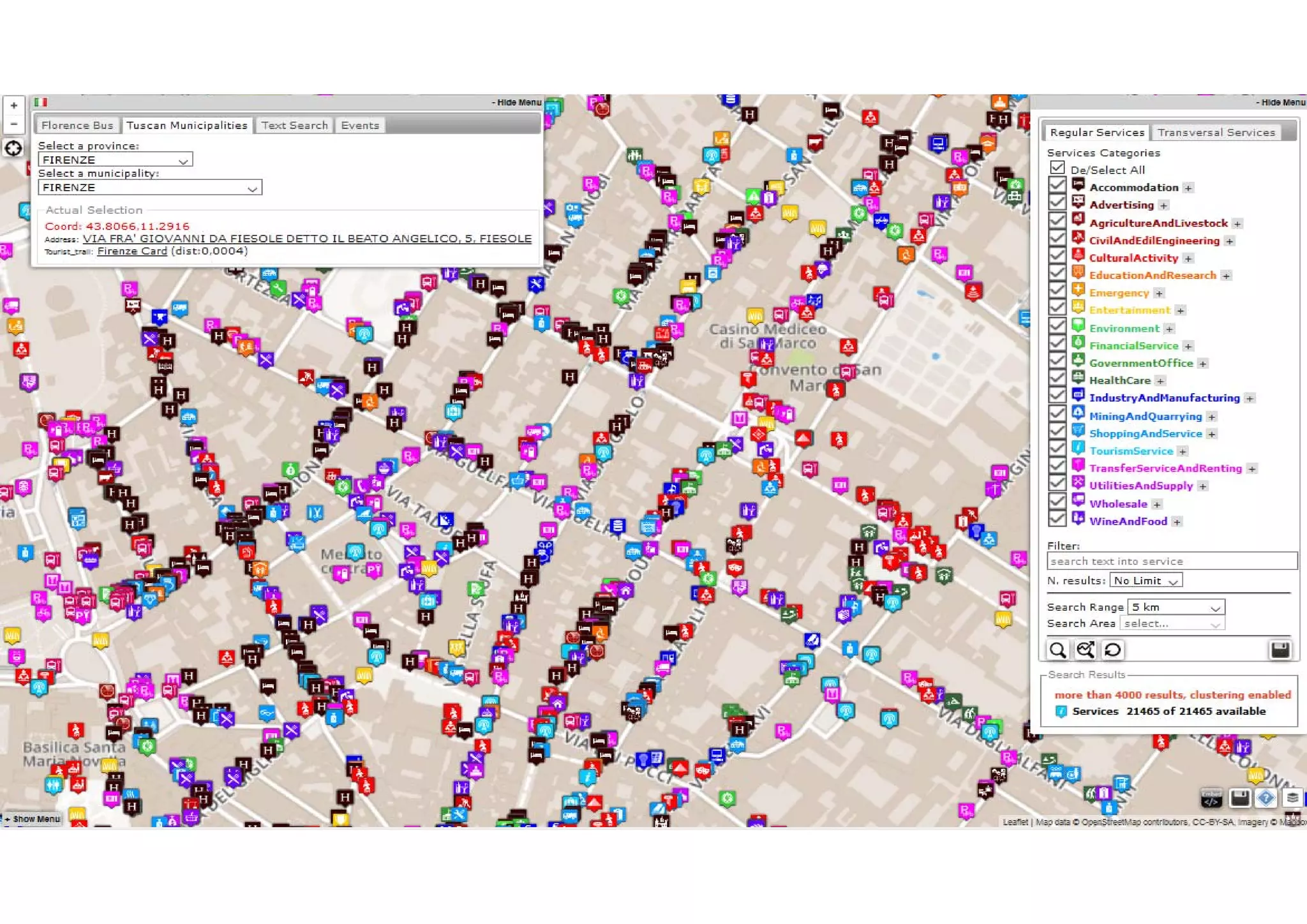
Task: Expand CulturalActivity subcategories with plus
Action: tap(1188, 258)
